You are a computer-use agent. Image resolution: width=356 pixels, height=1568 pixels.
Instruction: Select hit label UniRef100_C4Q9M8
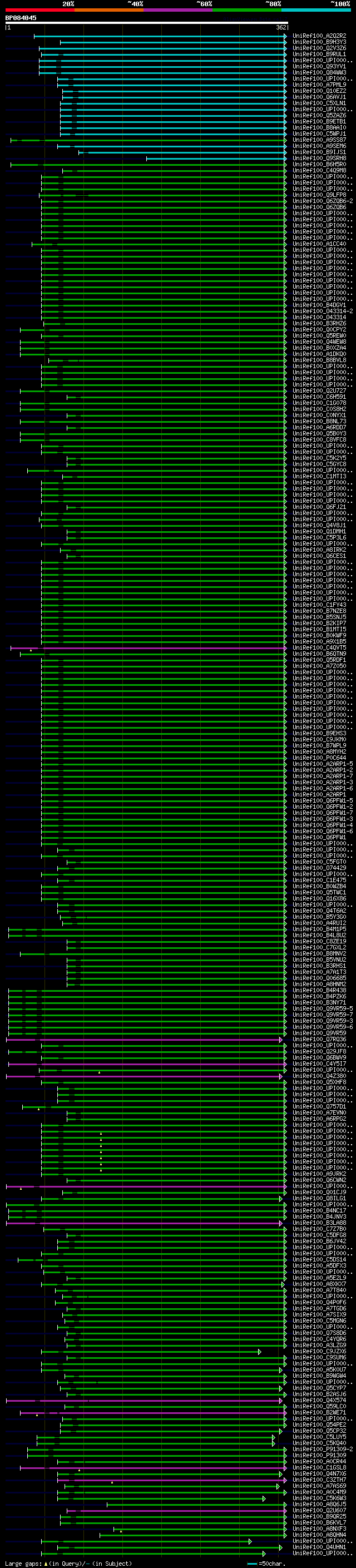(319, 170)
